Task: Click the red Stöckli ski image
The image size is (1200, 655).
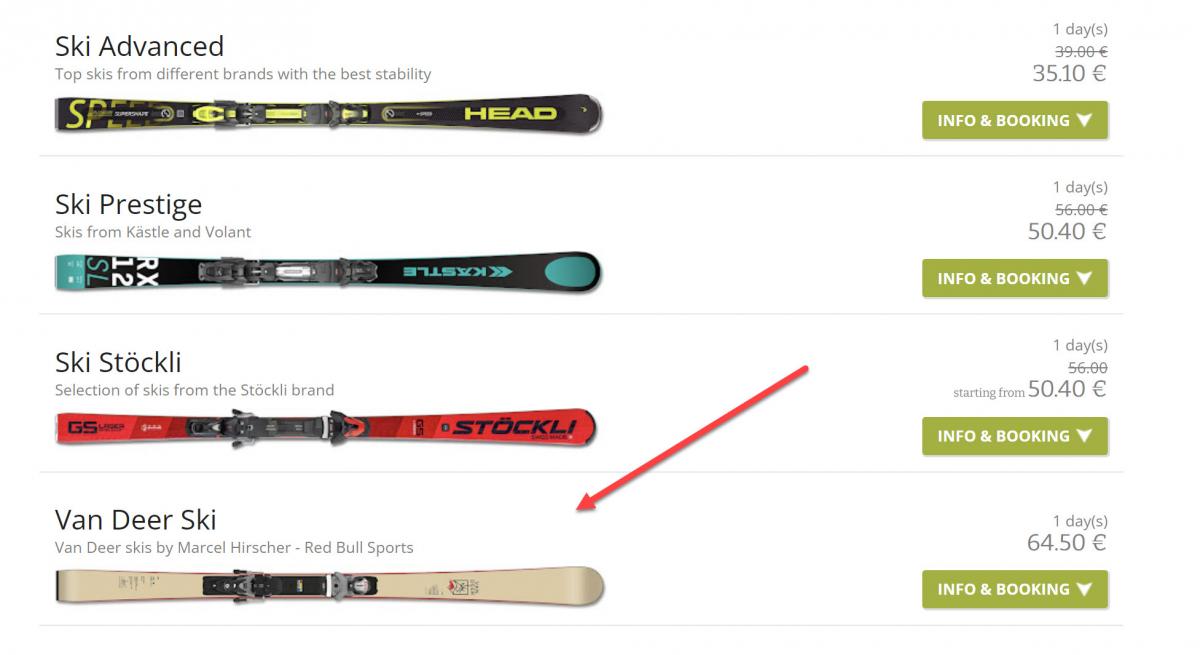Action: (x=326, y=429)
